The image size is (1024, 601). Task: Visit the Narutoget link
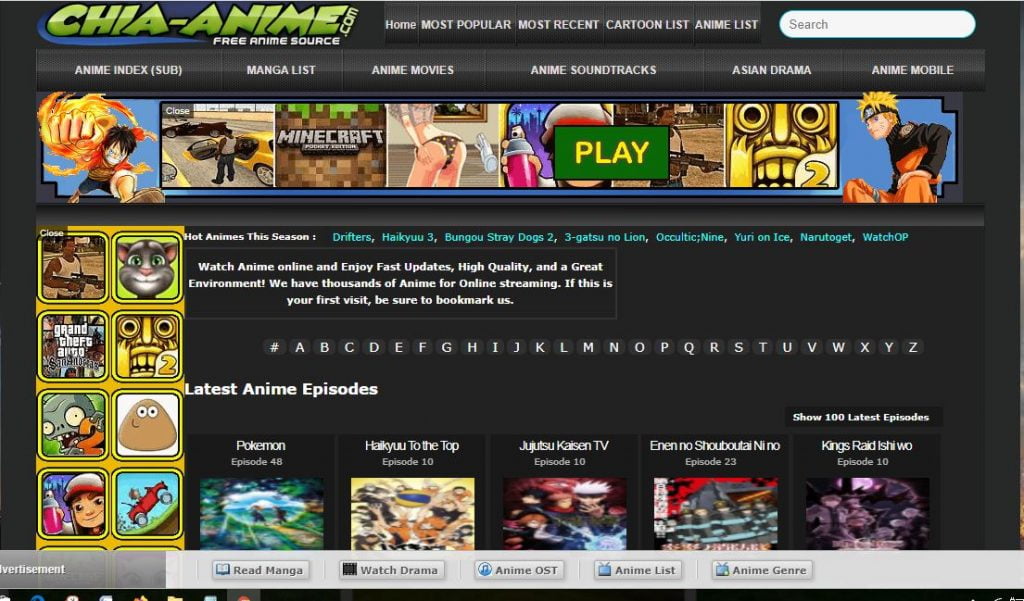point(825,237)
